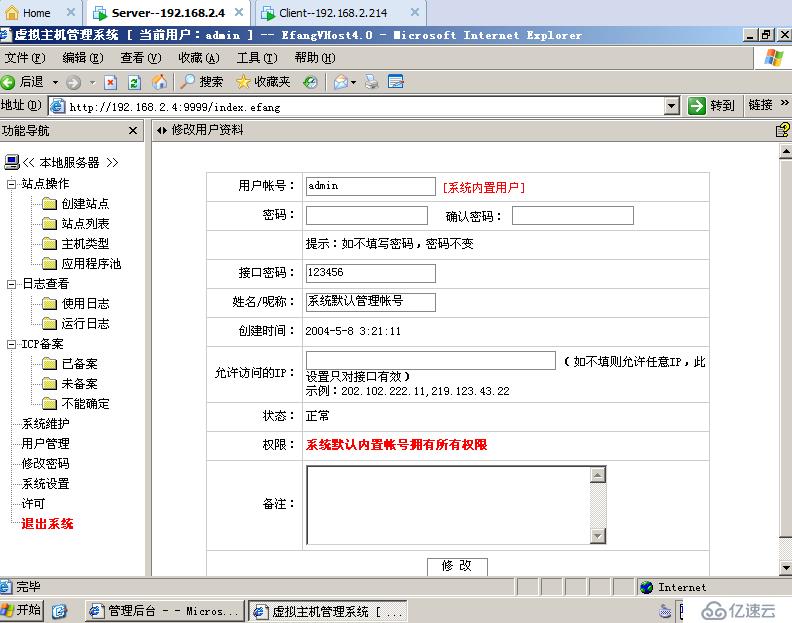The height and width of the screenshot is (623, 792).
Task: Click the 备注 textarea scroll up arrow
Action: point(598,475)
